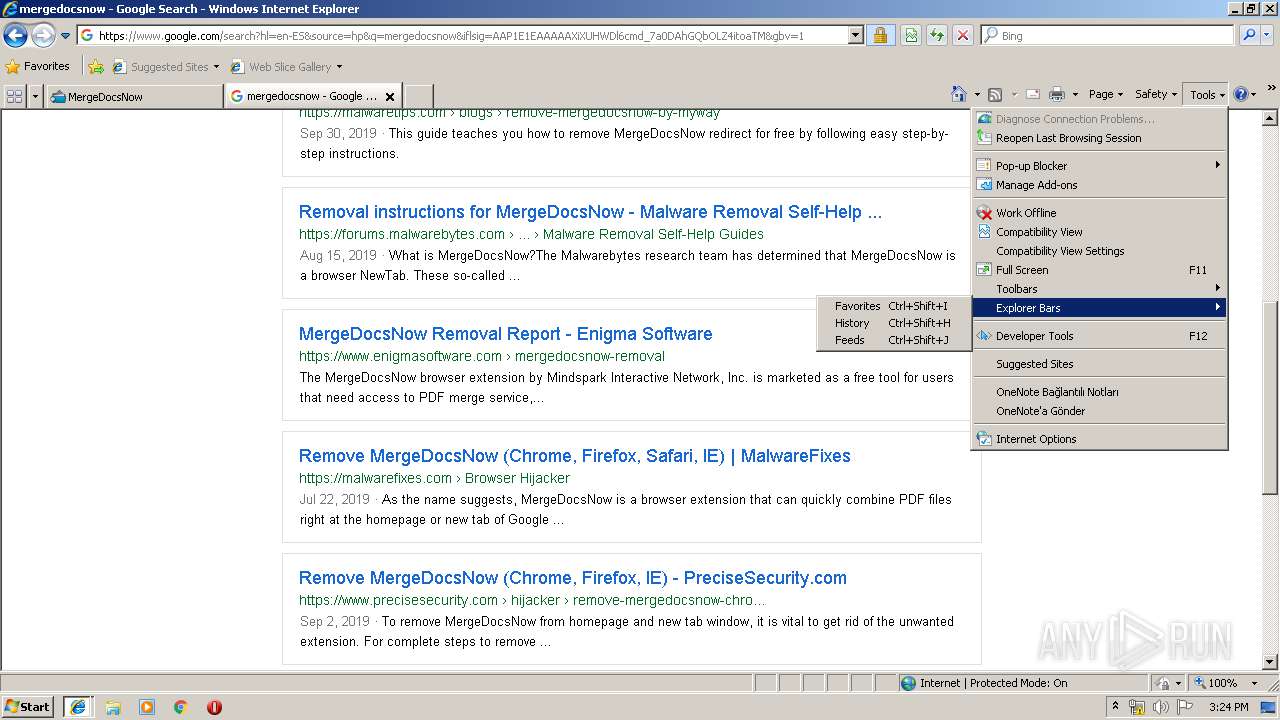1280x720 pixels.
Task: Open the Suggested Sites favorites link
Action: pyautogui.click(x=165, y=67)
